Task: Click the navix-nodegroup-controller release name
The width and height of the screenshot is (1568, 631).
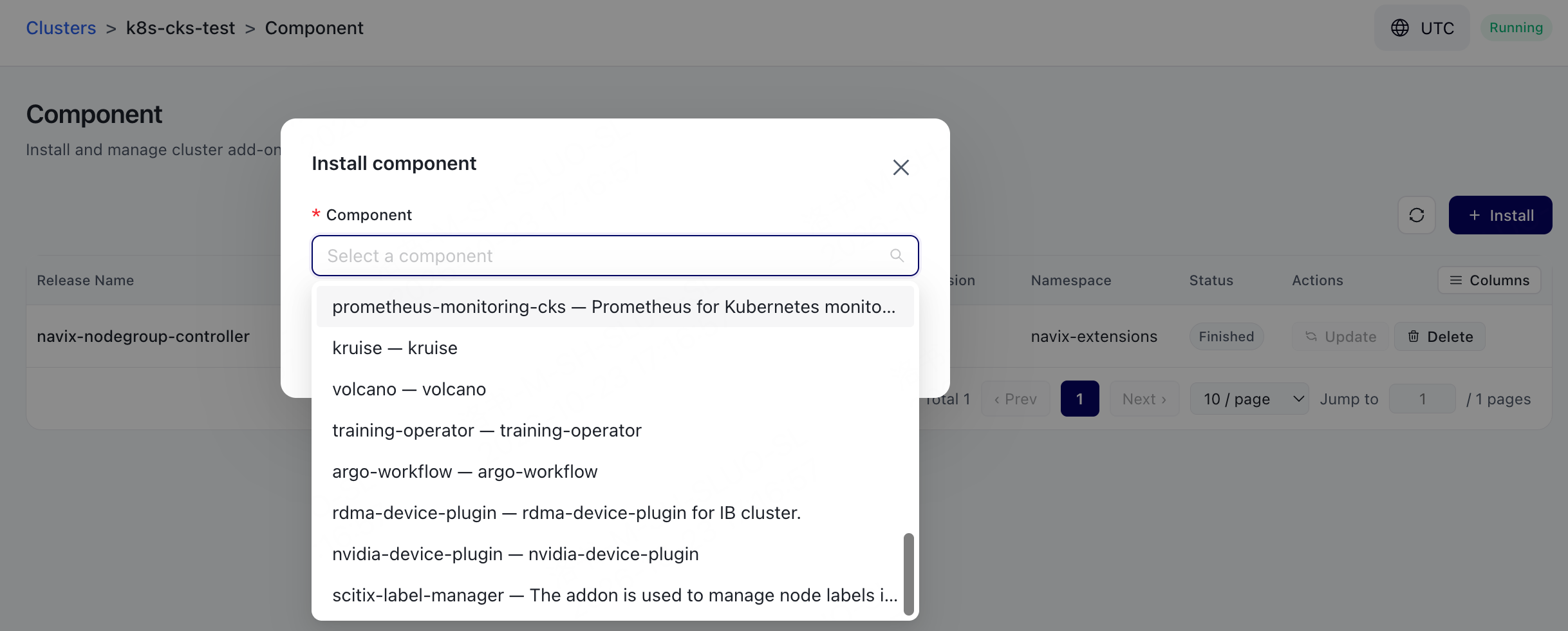Action: [x=143, y=336]
